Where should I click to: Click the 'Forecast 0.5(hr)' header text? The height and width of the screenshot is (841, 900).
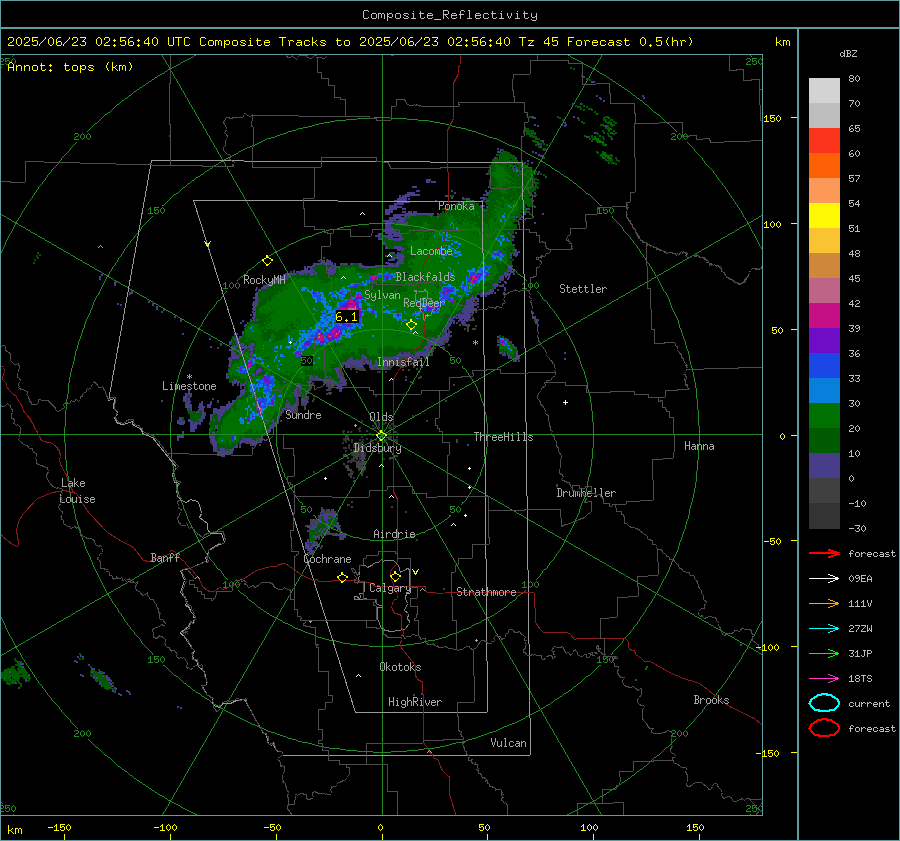click(630, 42)
